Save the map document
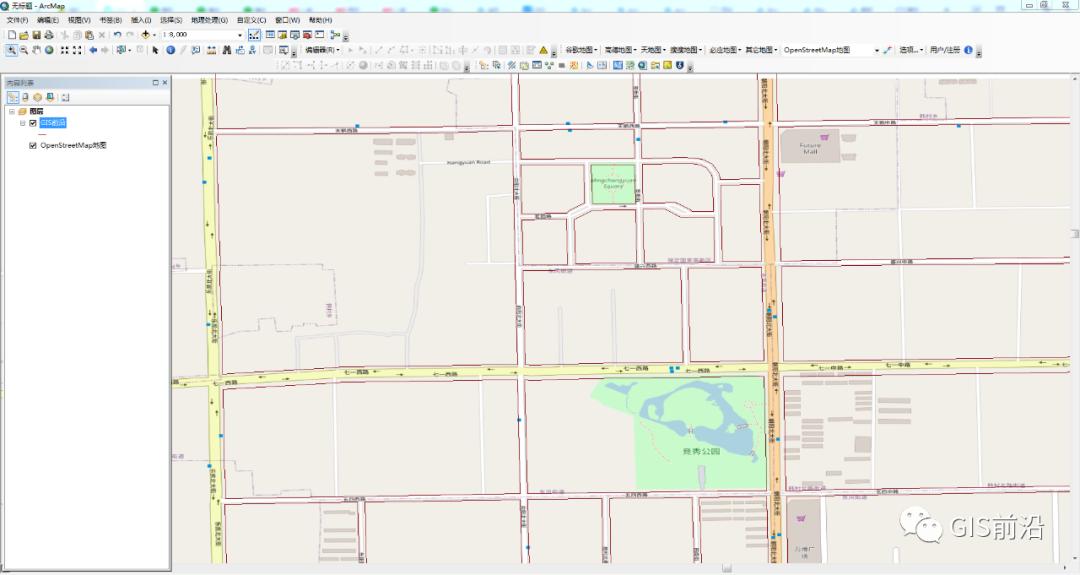 pos(36,34)
